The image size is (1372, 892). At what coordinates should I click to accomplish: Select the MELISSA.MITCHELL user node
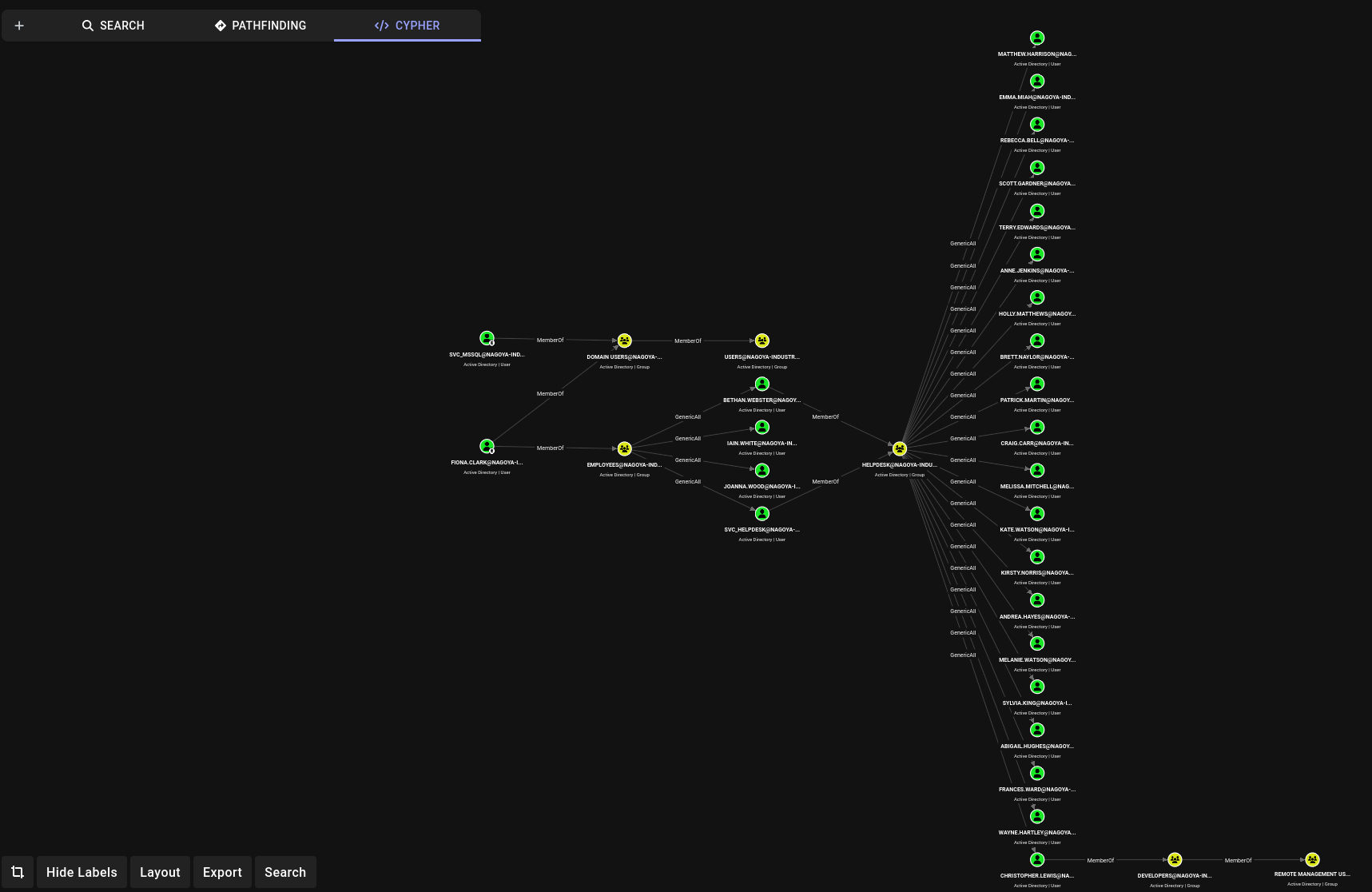pos(1037,470)
